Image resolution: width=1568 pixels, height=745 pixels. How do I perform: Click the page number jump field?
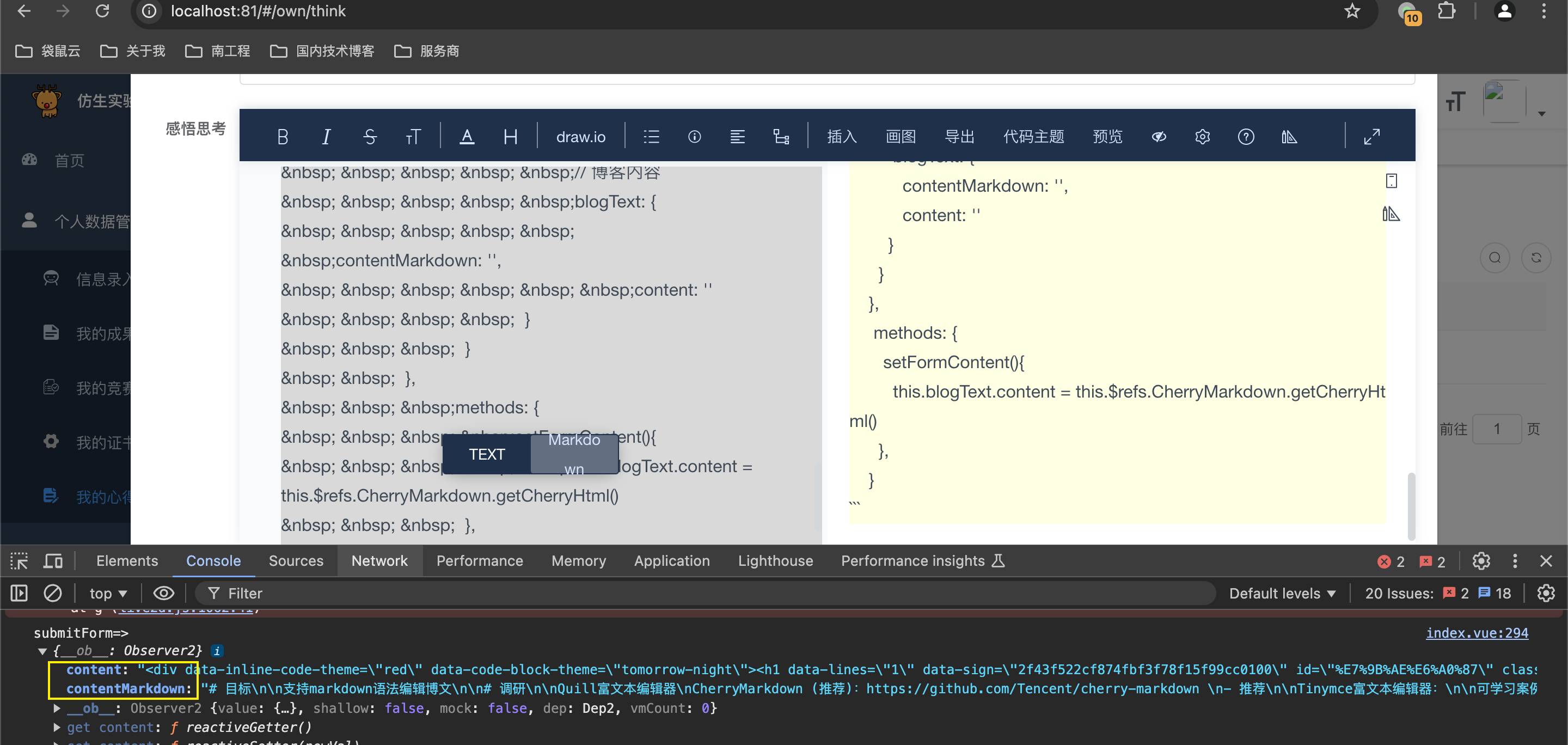(1497, 429)
